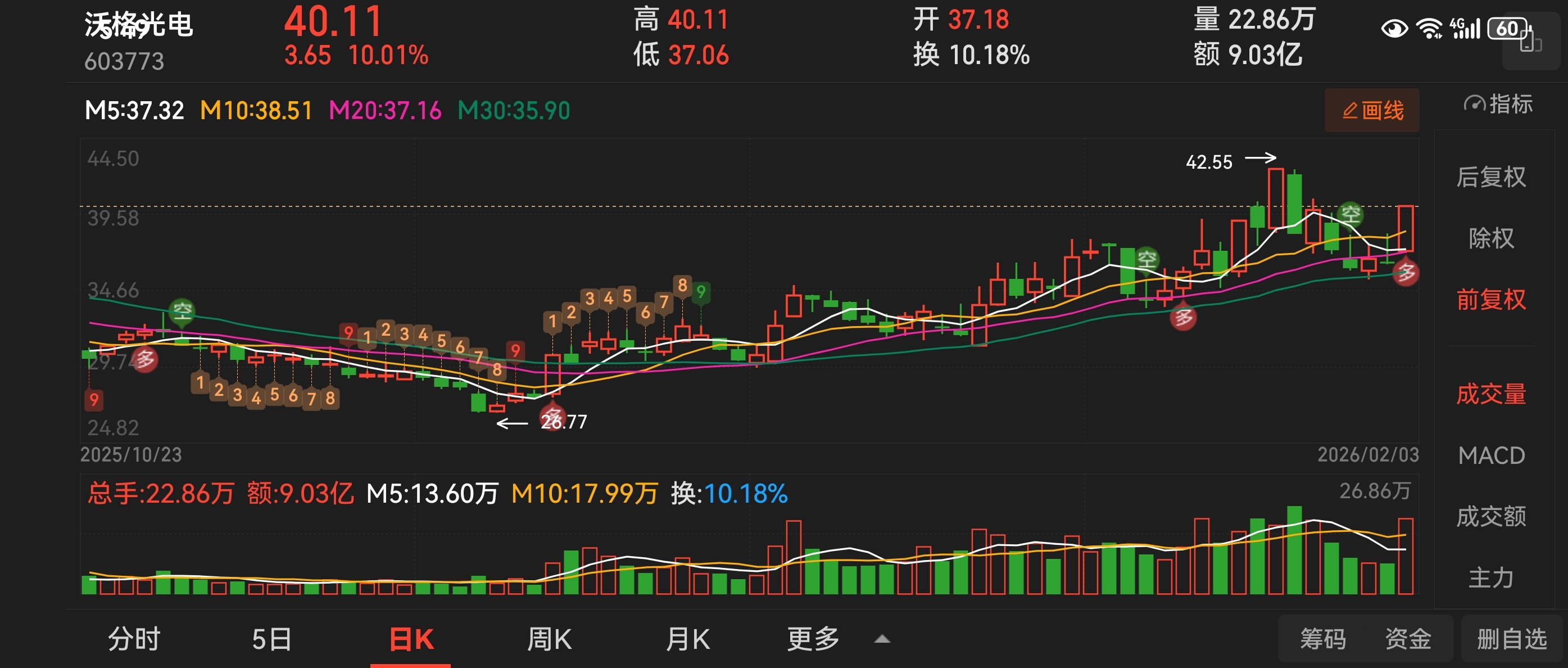Click the tallest green volume bar
The height and width of the screenshot is (668, 1568).
coord(1294,550)
